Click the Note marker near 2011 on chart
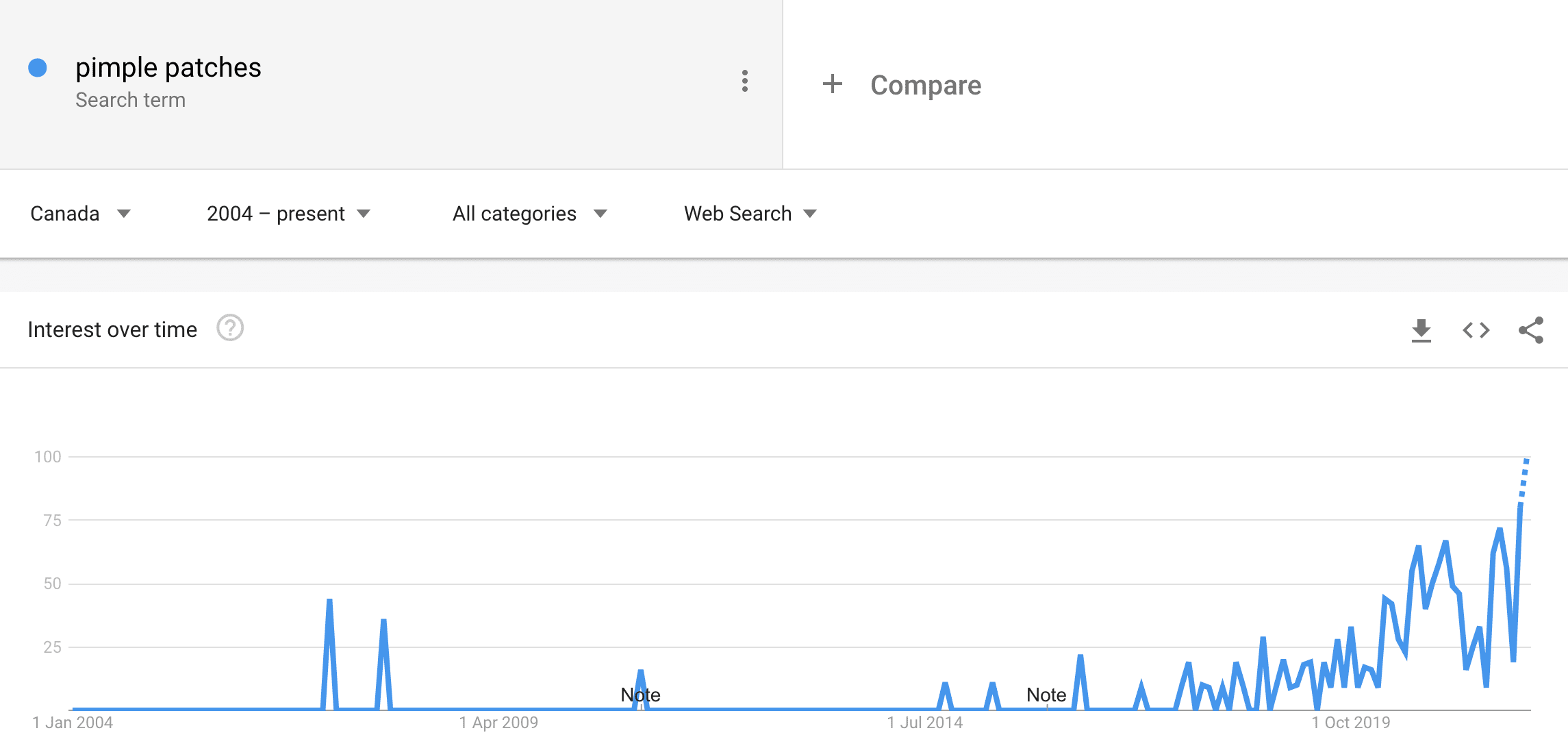This screenshot has width=1568, height=748. (x=640, y=695)
